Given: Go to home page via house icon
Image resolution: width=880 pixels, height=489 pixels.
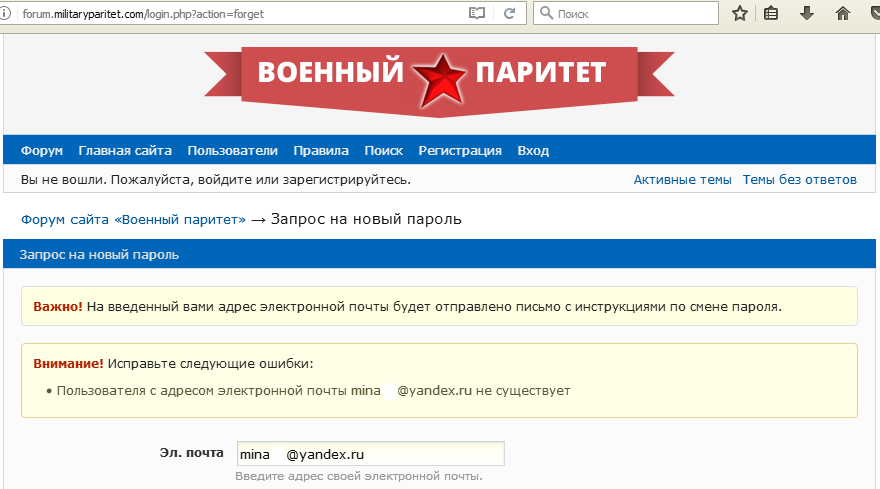Looking at the screenshot, I should pos(842,13).
